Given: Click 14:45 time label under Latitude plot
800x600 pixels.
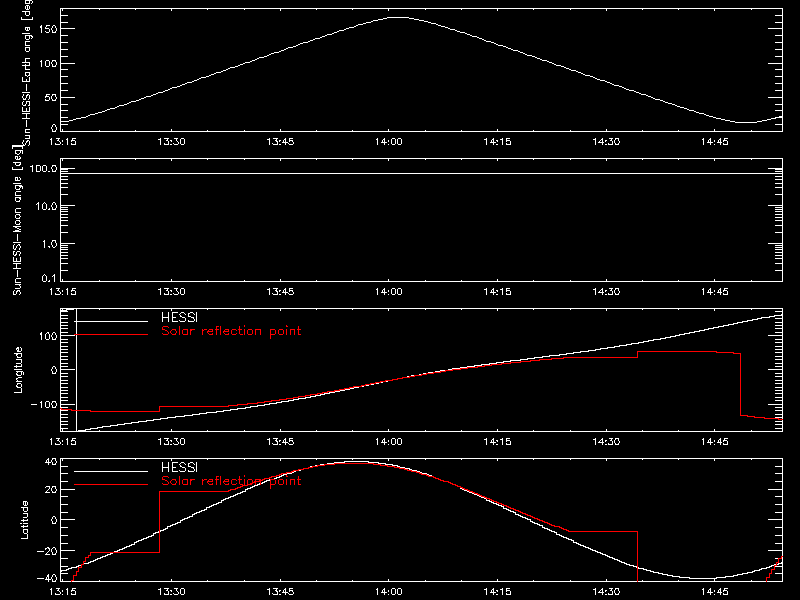Looking at the screenshot, I should [715, 592].
